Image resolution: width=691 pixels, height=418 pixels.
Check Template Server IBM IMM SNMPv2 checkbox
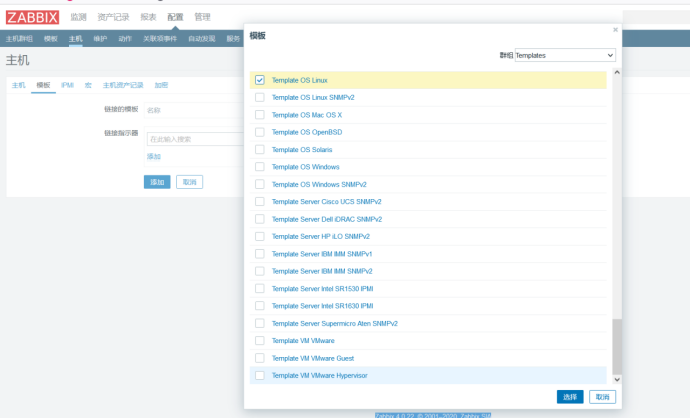[x=260, y=271]
